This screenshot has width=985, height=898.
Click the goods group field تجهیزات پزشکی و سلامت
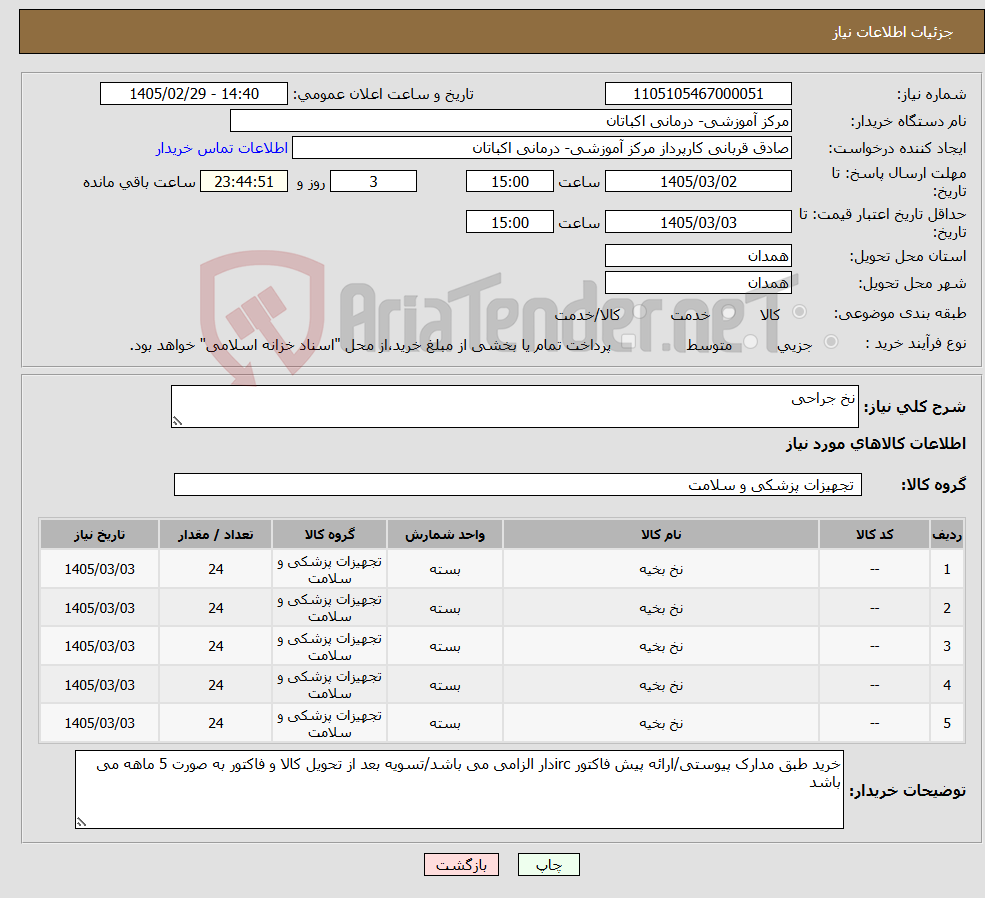tap(518, 485)
